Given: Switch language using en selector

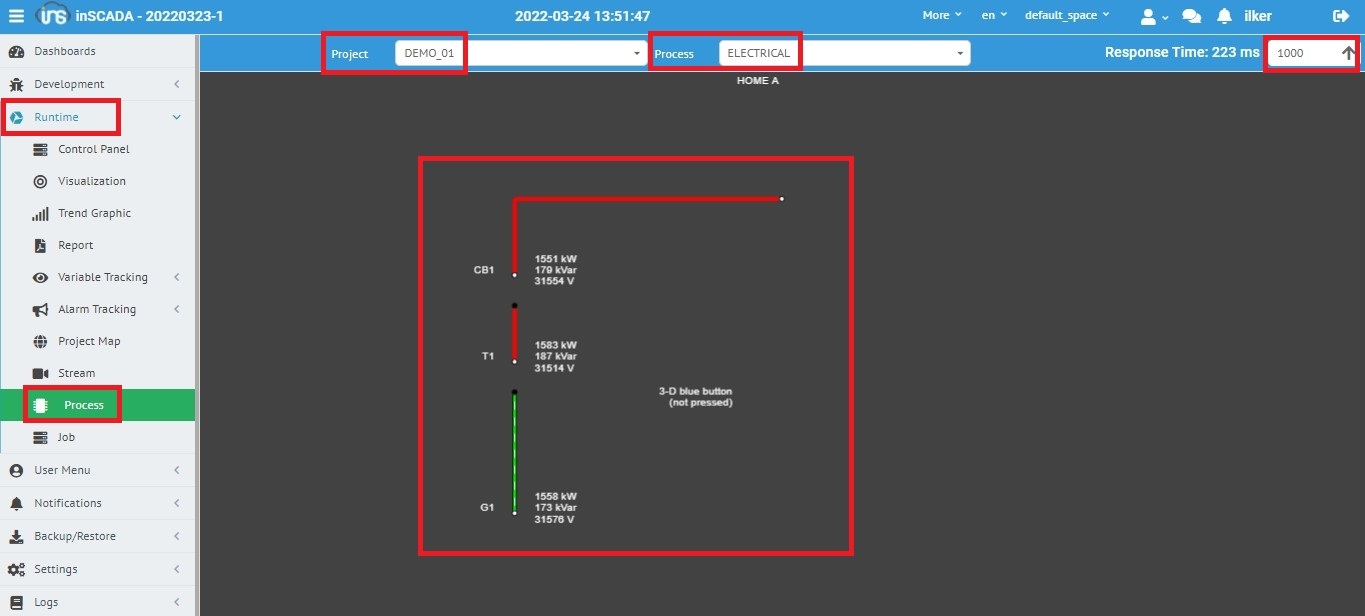Looking at the screenshot, I should (x=993, y=16).
